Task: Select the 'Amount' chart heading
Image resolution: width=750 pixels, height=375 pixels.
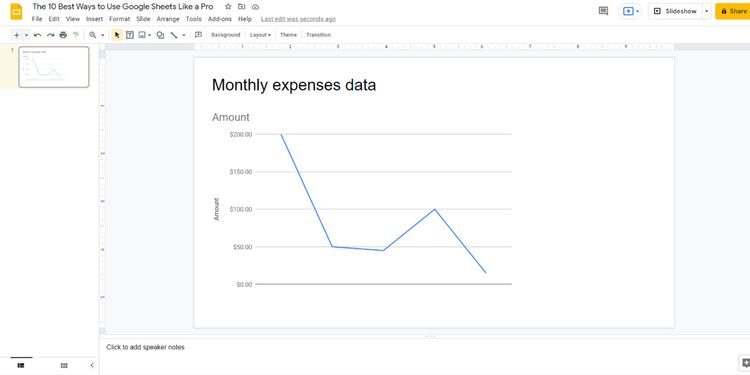Action: [231, 117]
